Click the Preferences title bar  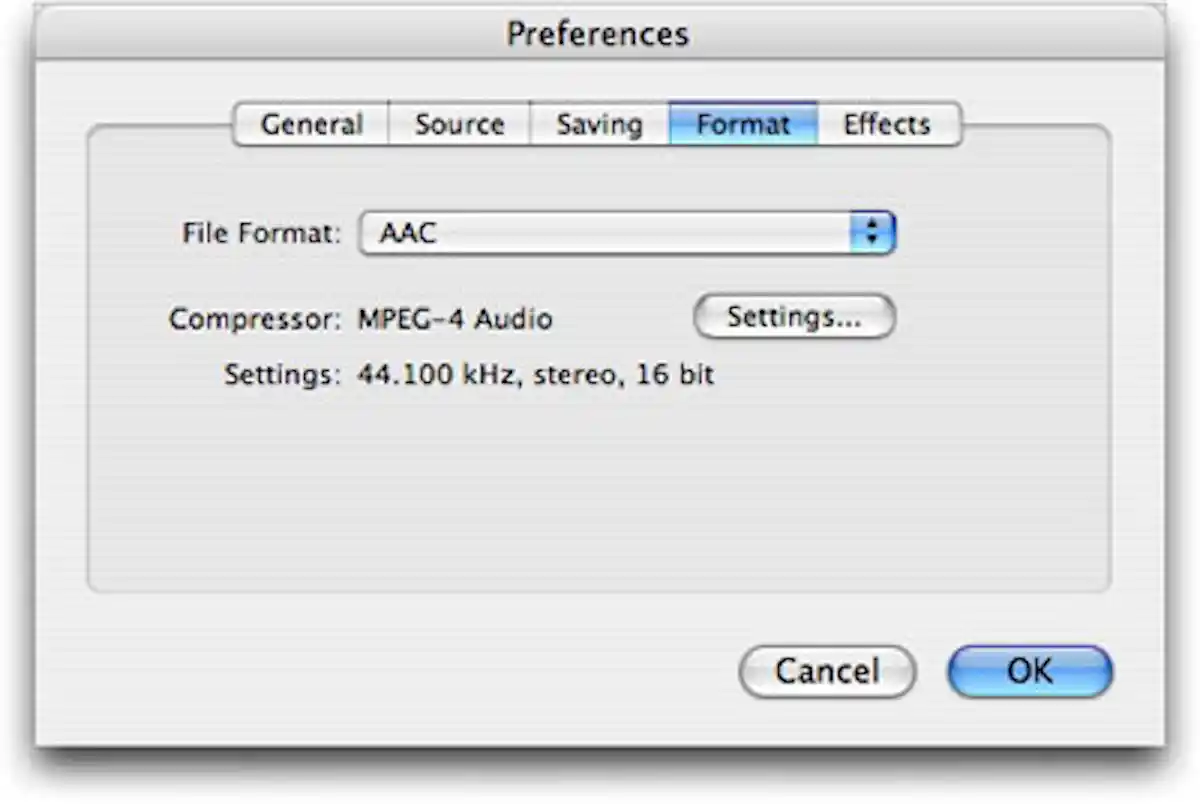[x=598, y=33]
